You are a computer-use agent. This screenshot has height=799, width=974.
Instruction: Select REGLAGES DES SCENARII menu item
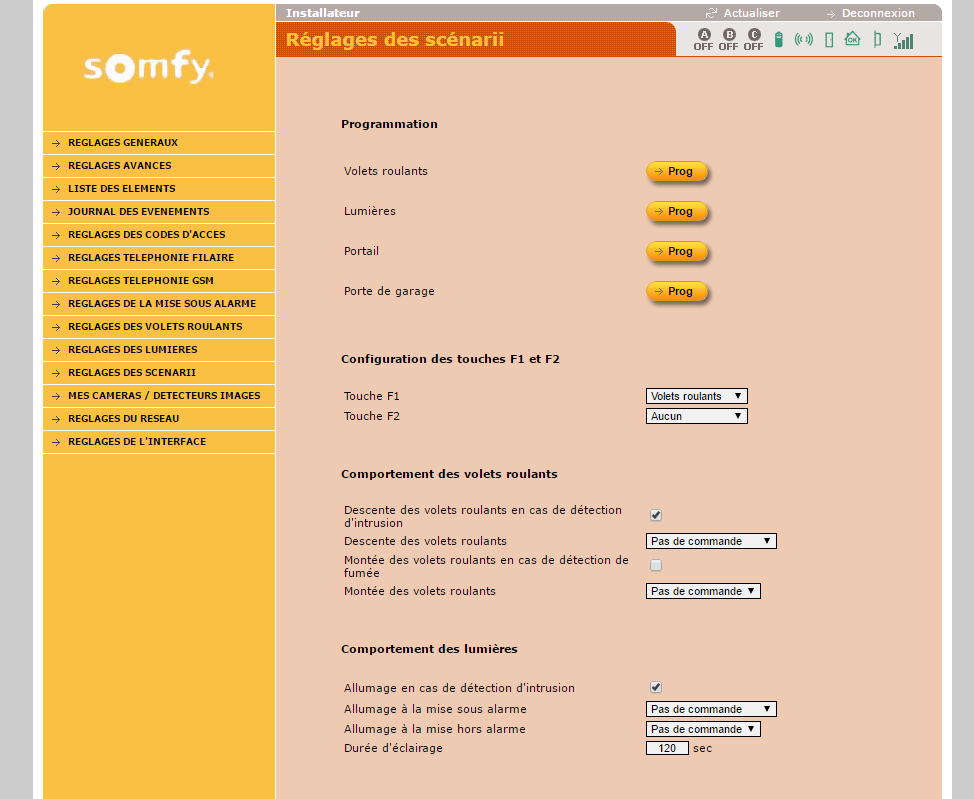click(x=159, y=373)
